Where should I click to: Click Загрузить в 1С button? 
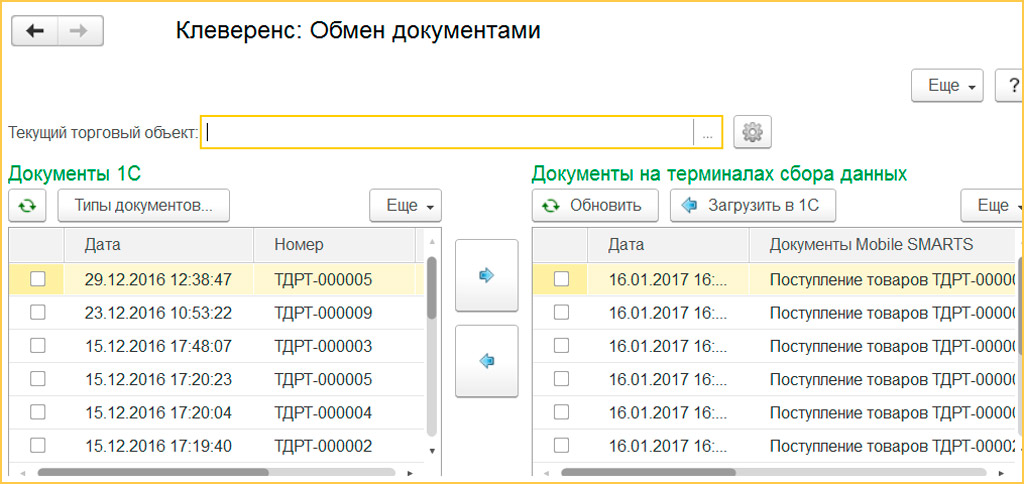[x=753, y=206]
